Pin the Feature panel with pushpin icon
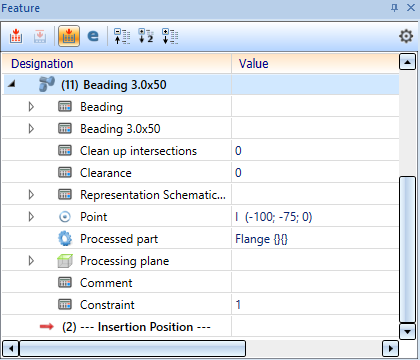Viewport: 420px width, 360px height. (394, 8)
